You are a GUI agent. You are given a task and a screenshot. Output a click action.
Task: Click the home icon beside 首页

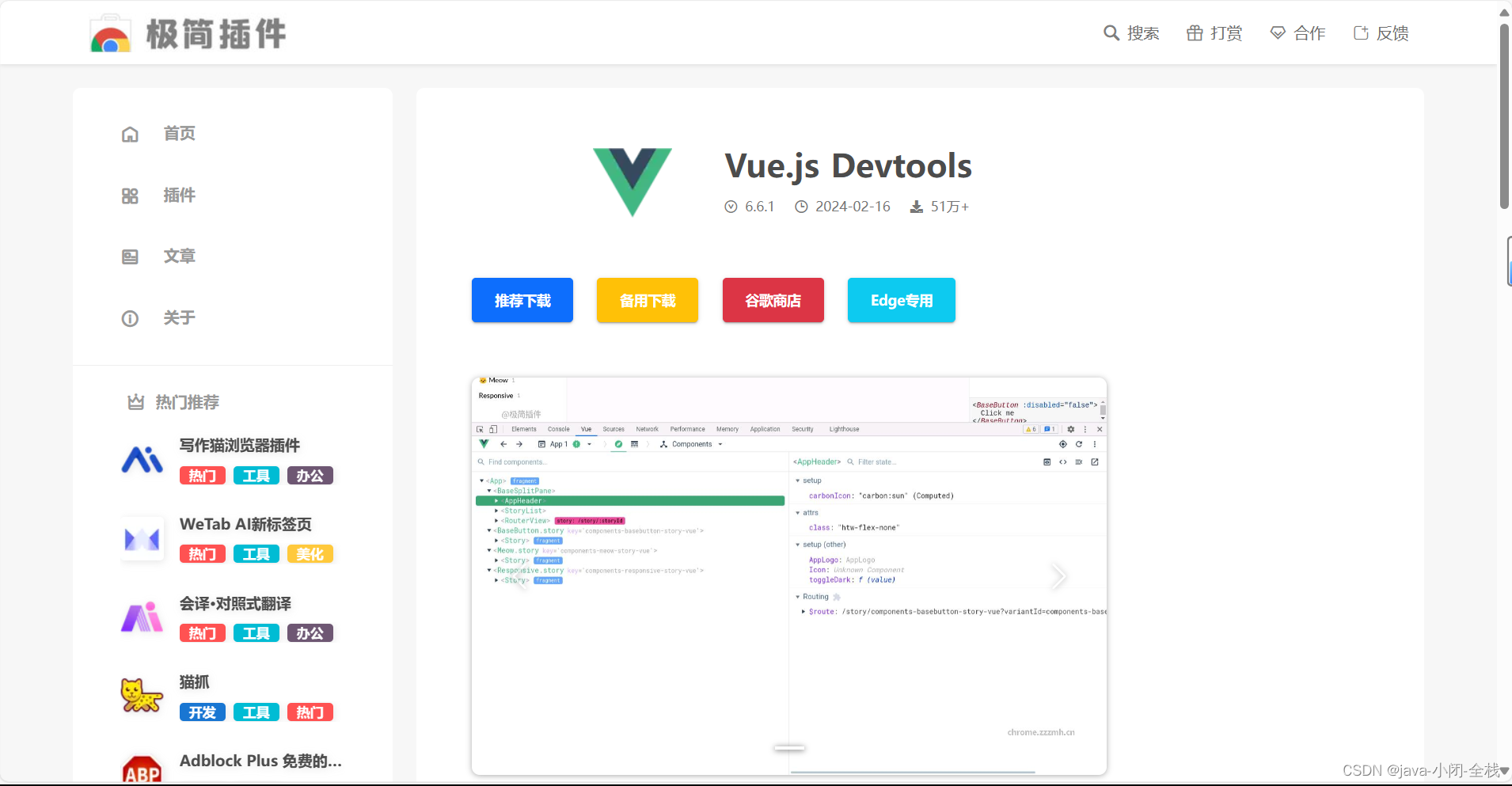point(130,135)
